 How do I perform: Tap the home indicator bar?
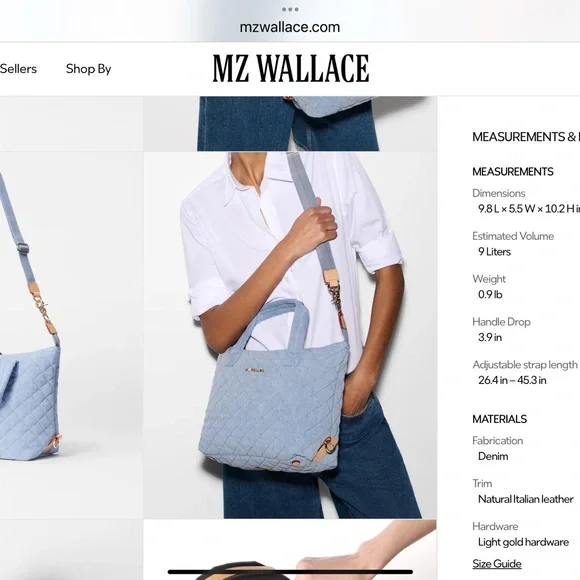(290, 572)
